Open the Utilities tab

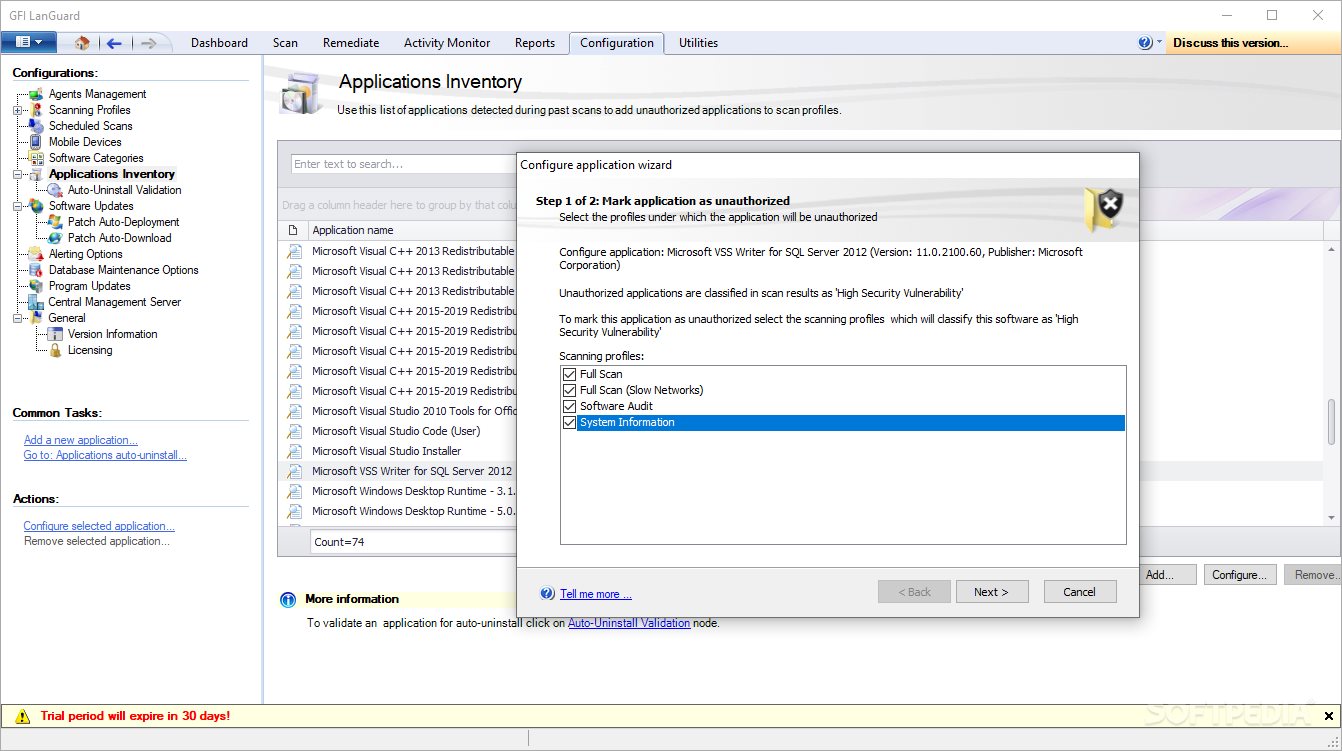click(x=698, y=43)
